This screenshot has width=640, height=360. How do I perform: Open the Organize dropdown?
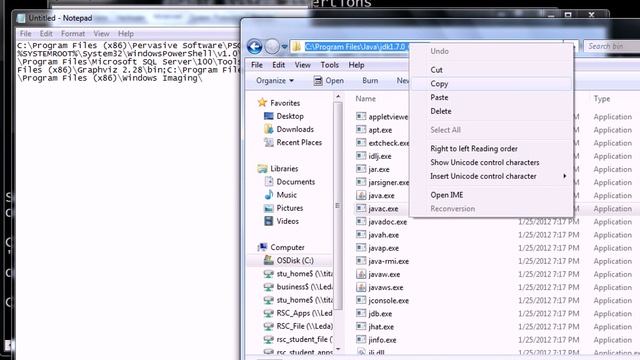tap(275, 81)
